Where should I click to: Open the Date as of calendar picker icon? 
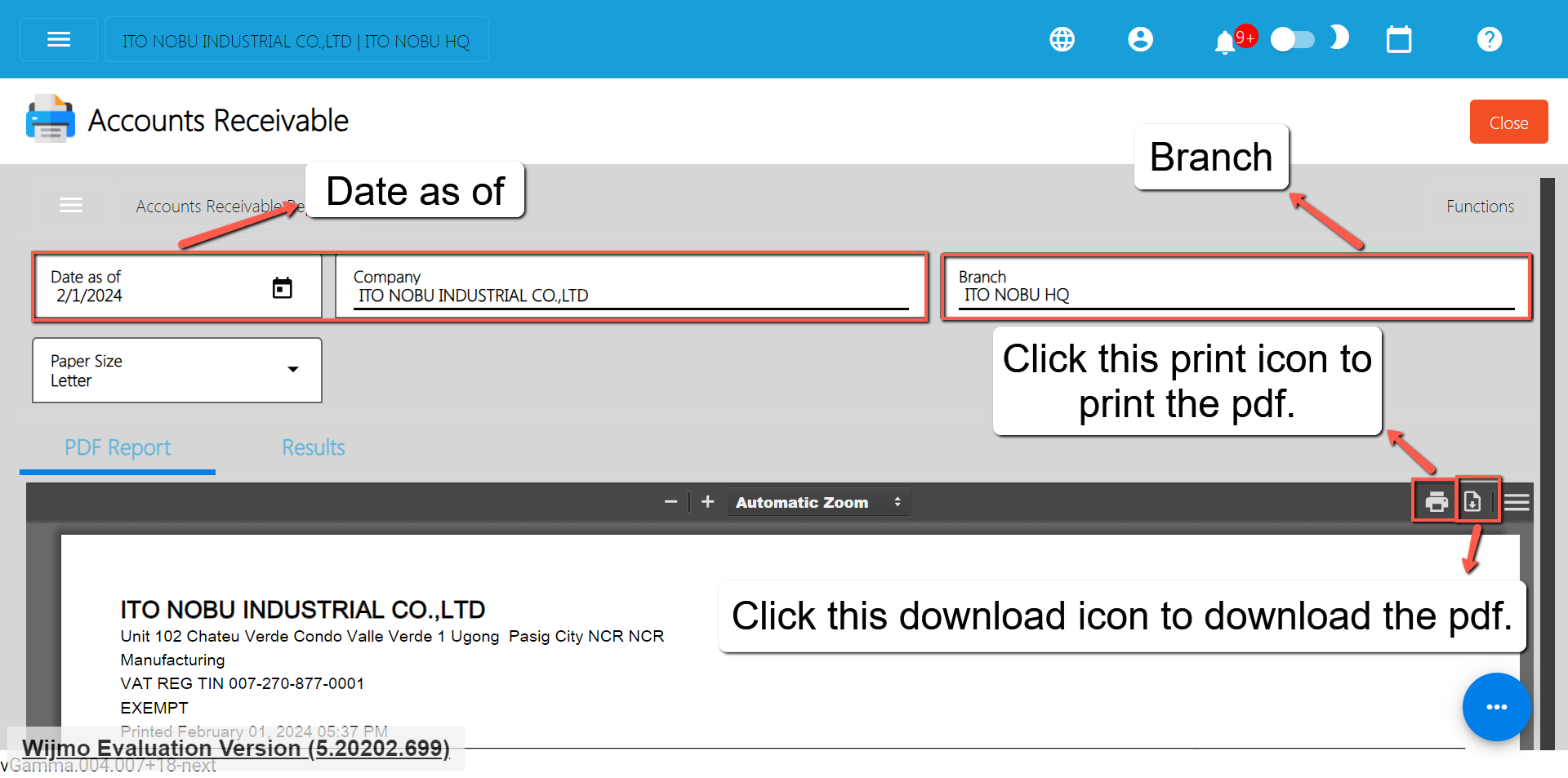click(x=282, y=287)
